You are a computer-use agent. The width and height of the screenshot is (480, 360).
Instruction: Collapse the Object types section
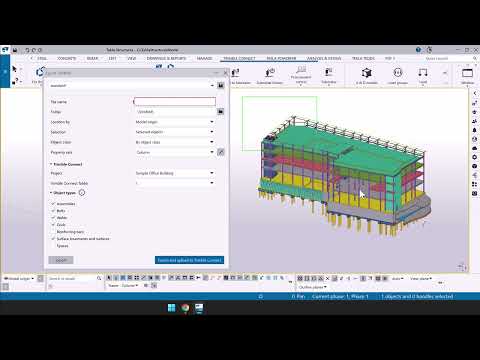tap(51, 193)
